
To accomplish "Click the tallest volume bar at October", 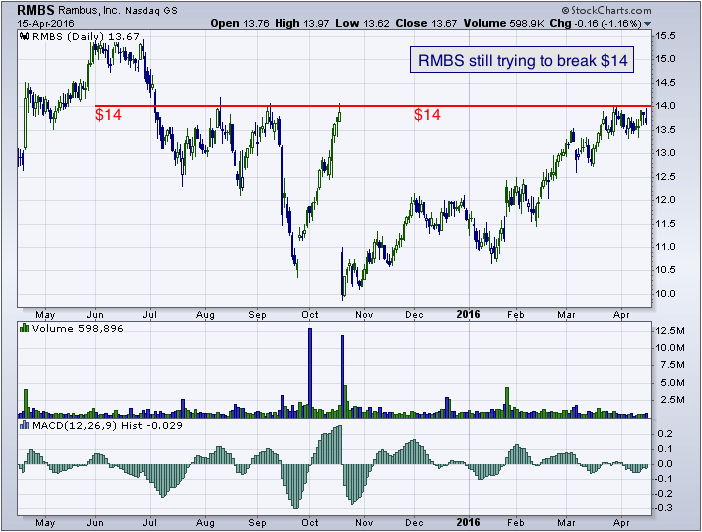I will coord(310,373).
